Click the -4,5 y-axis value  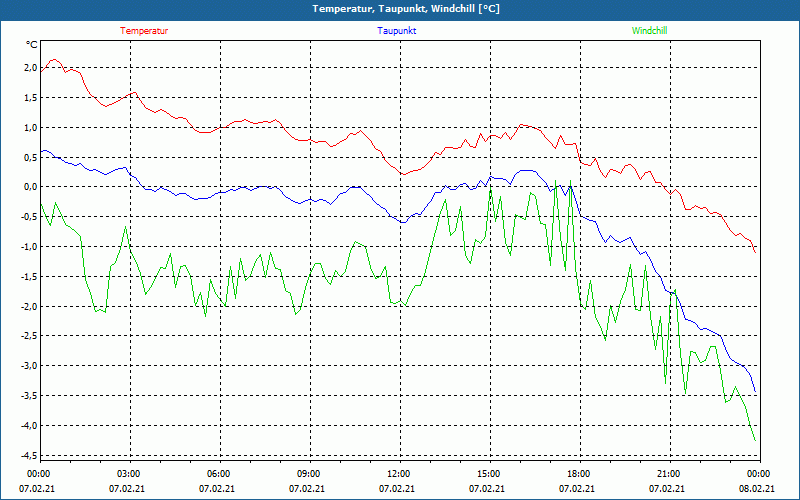(29, 455)
